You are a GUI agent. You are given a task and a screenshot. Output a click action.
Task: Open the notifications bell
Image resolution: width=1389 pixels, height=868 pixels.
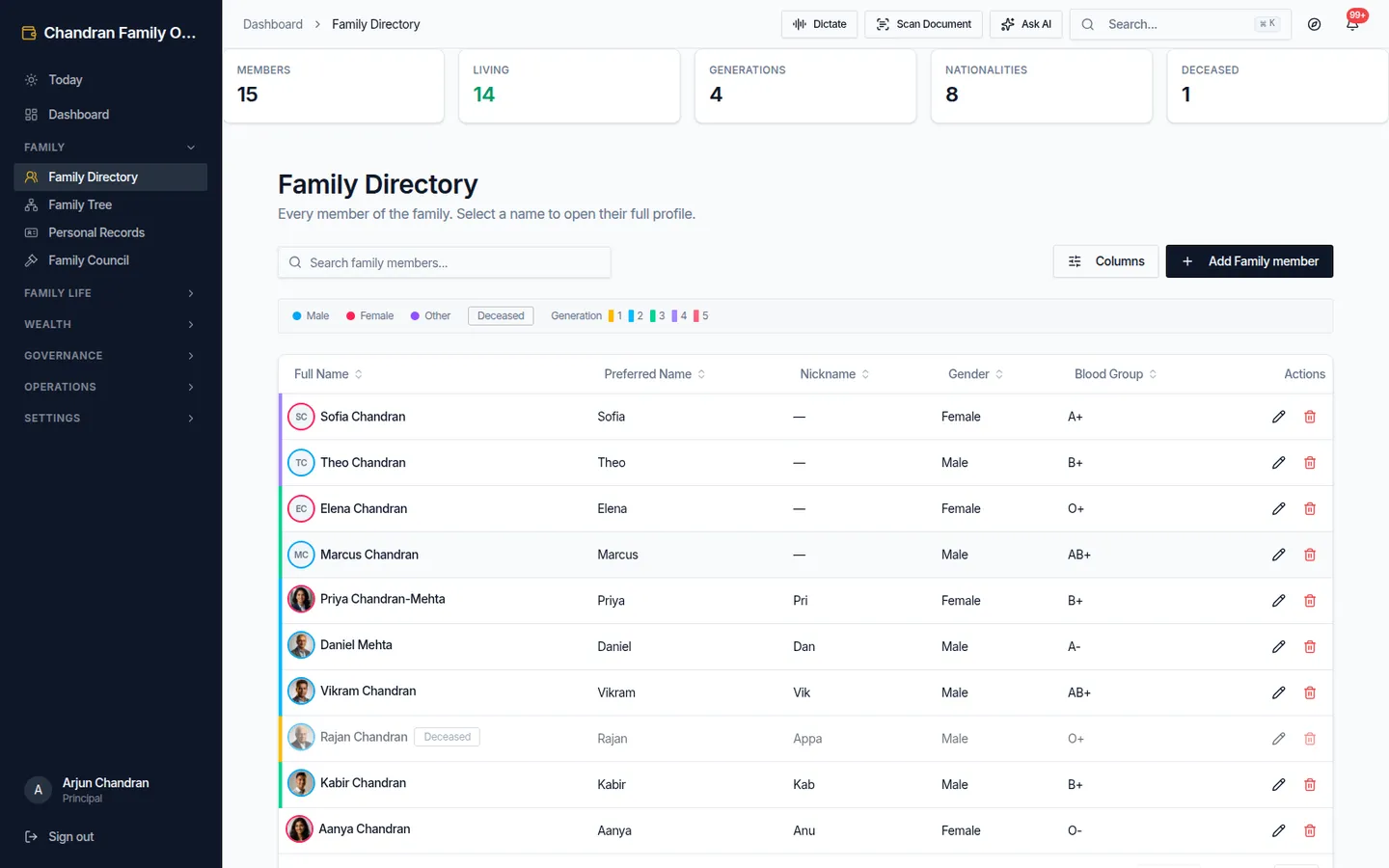pyautogui.click(x=1352, y=24)
